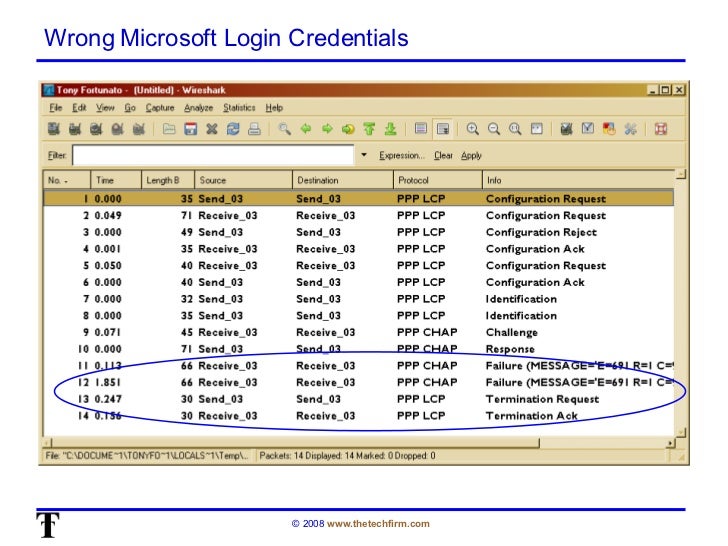Click the vertical scrollbar up arrow
728x546 pixels.
tap(681, 175)
